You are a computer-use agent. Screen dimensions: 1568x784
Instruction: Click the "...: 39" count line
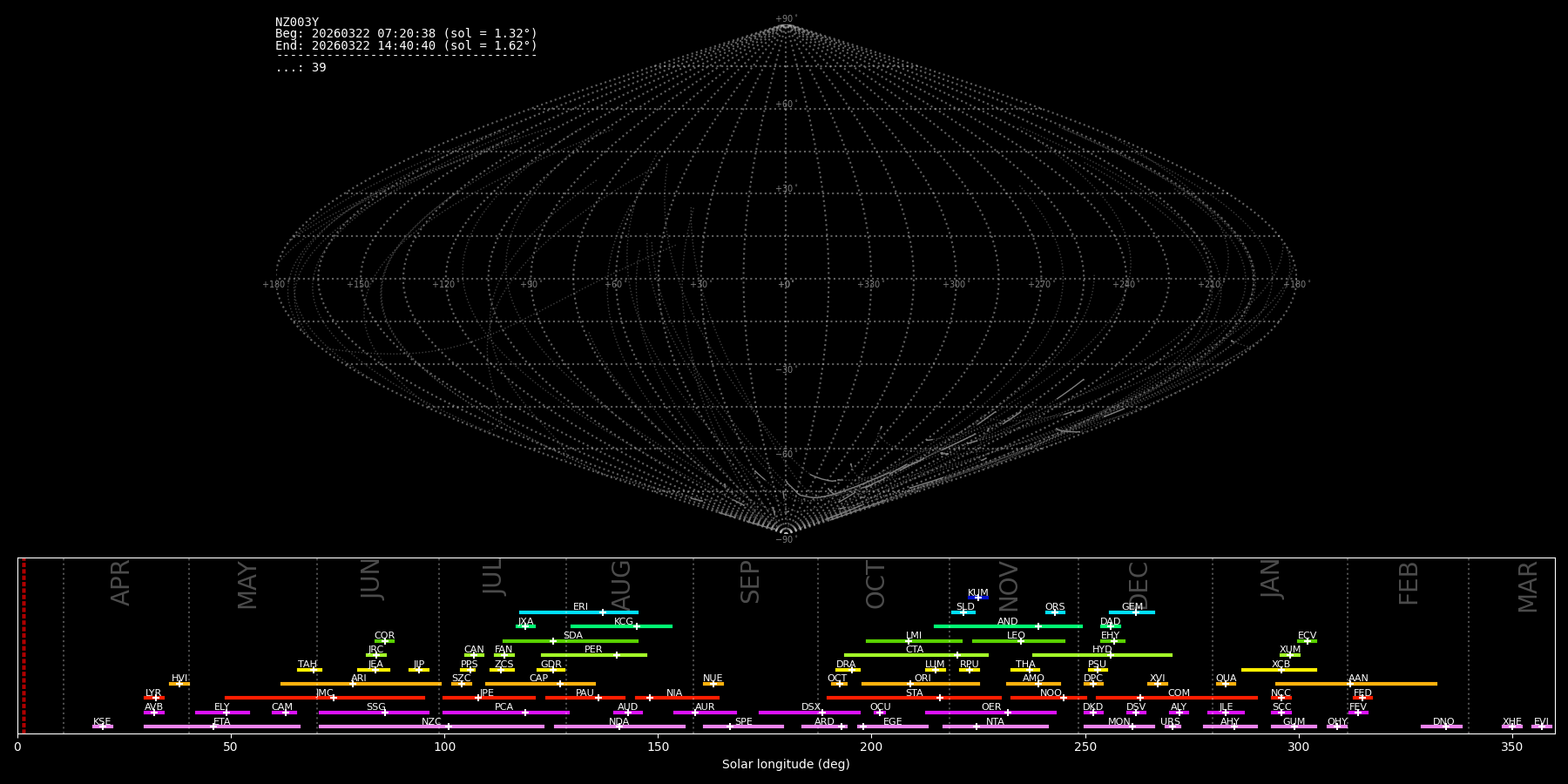pos(301,68)
